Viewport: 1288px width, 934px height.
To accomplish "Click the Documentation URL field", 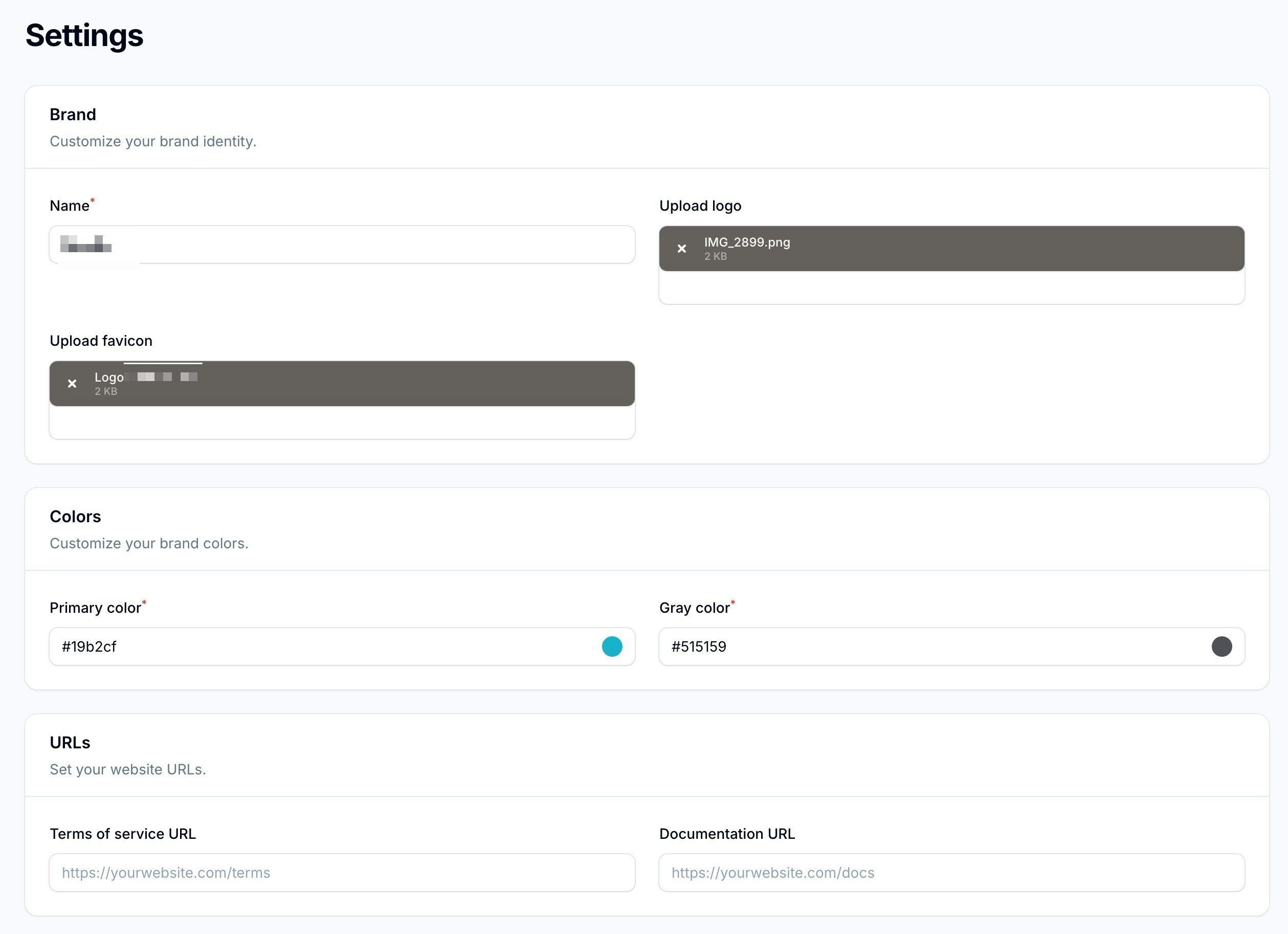I will click(x=951, y=872).
